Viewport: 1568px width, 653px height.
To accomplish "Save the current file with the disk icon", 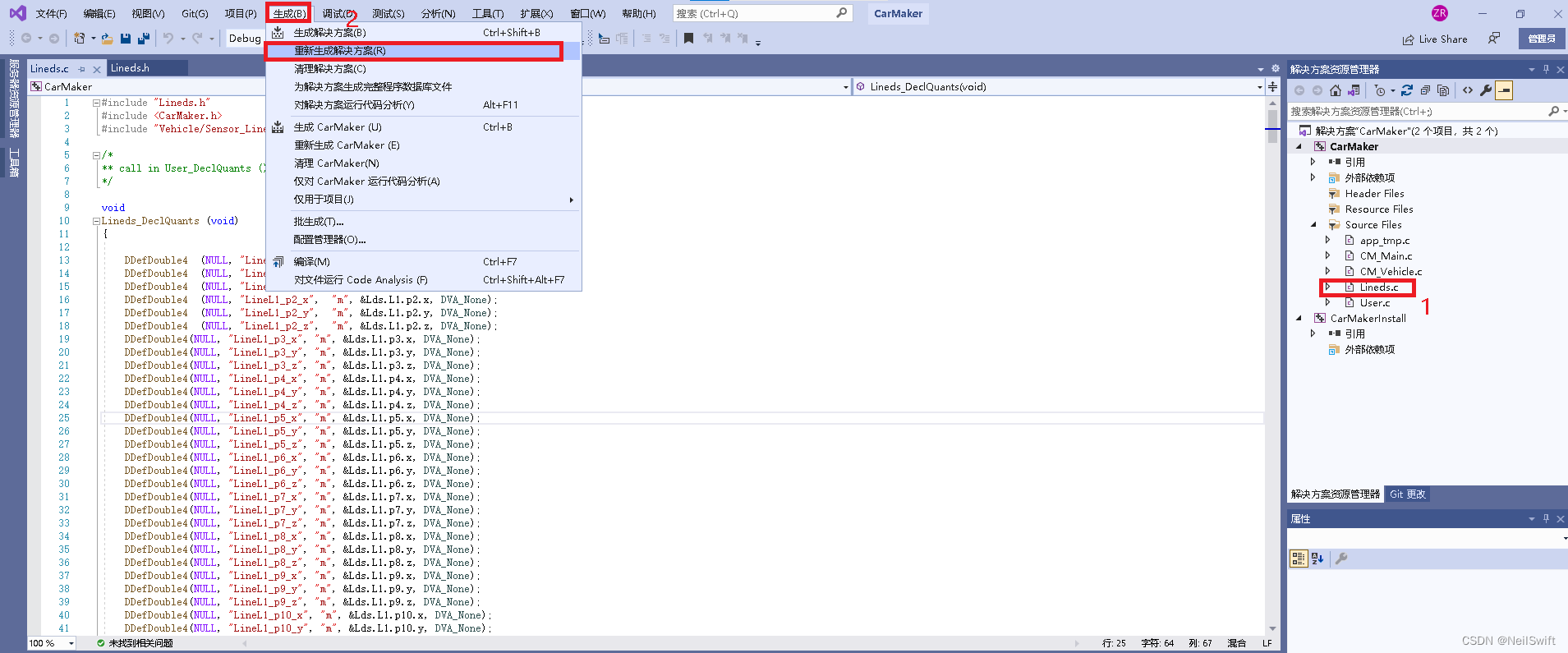I will coord(126,38).
